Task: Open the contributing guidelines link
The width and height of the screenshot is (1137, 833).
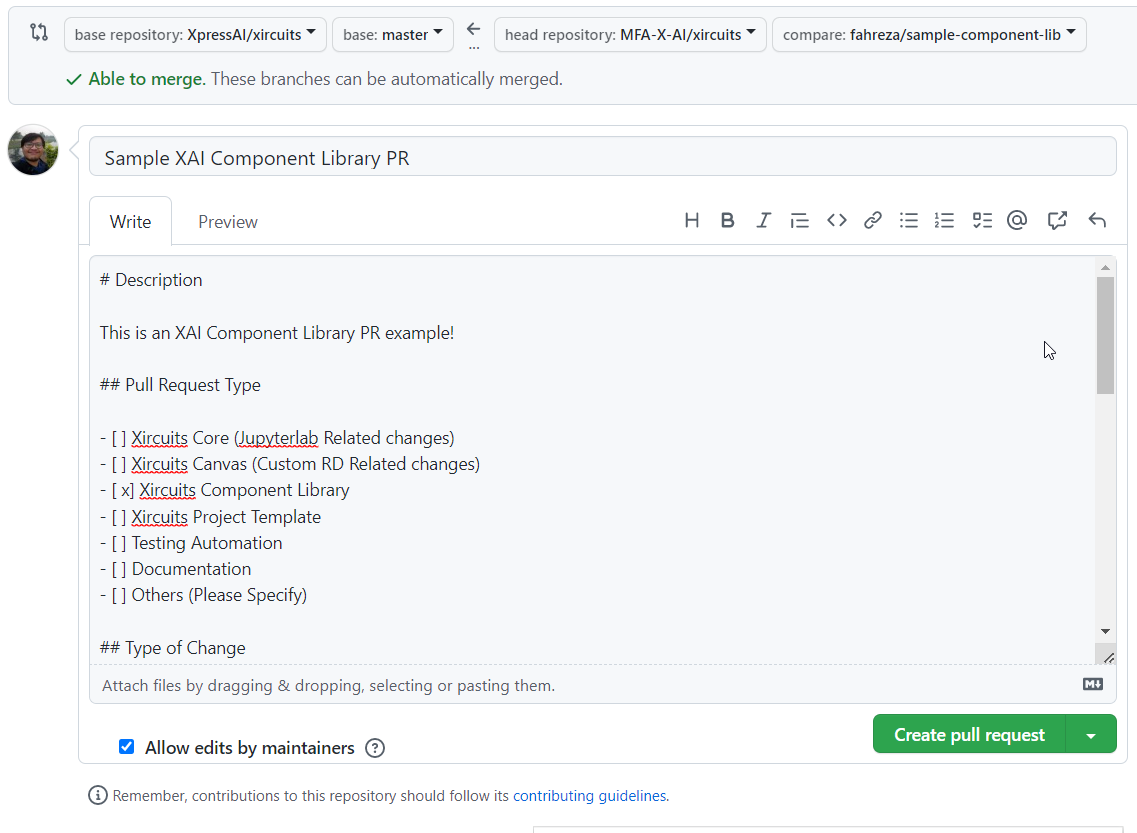Action: click(590, 796)
